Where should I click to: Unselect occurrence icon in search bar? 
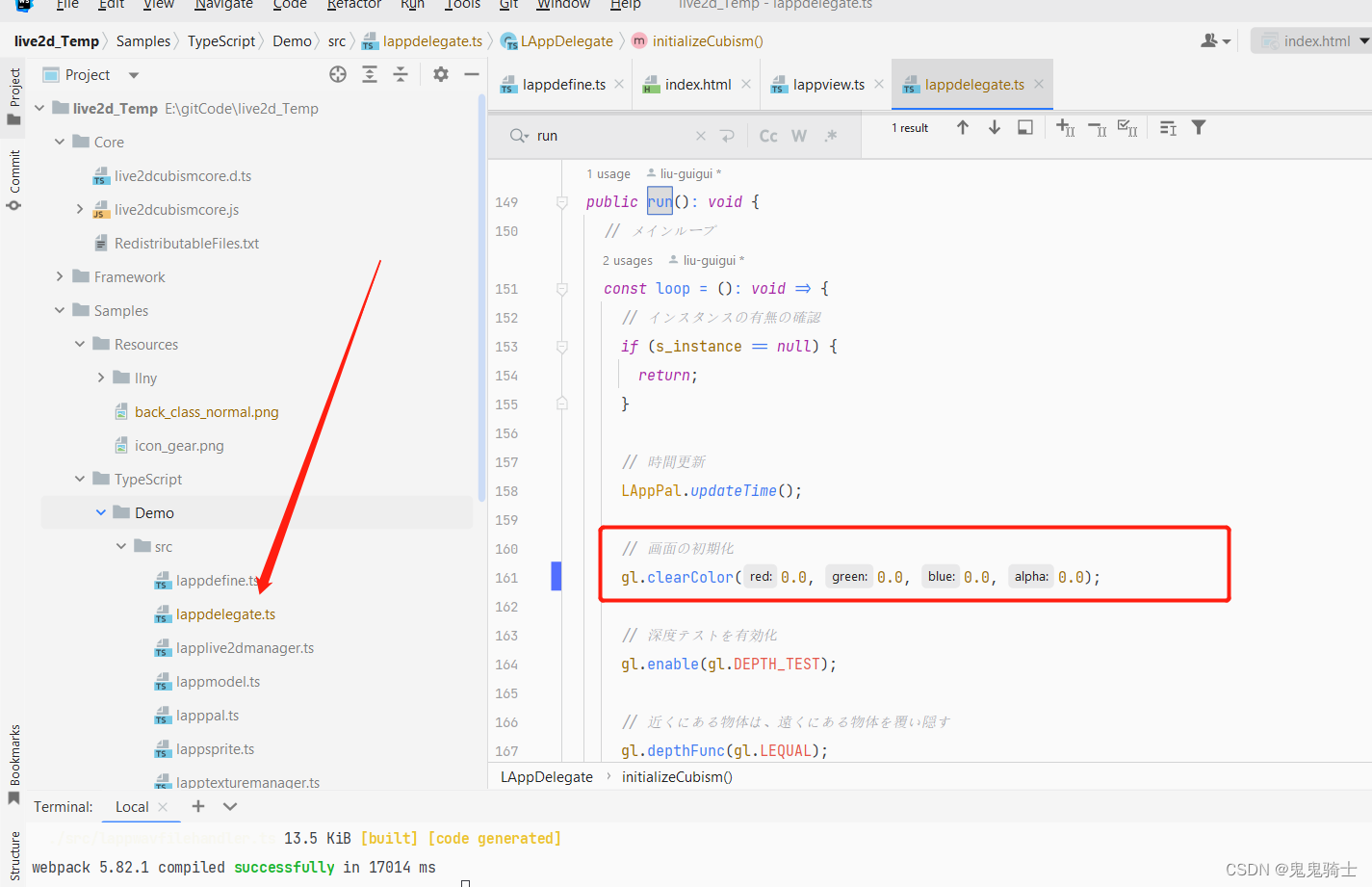pos(1098,128)
